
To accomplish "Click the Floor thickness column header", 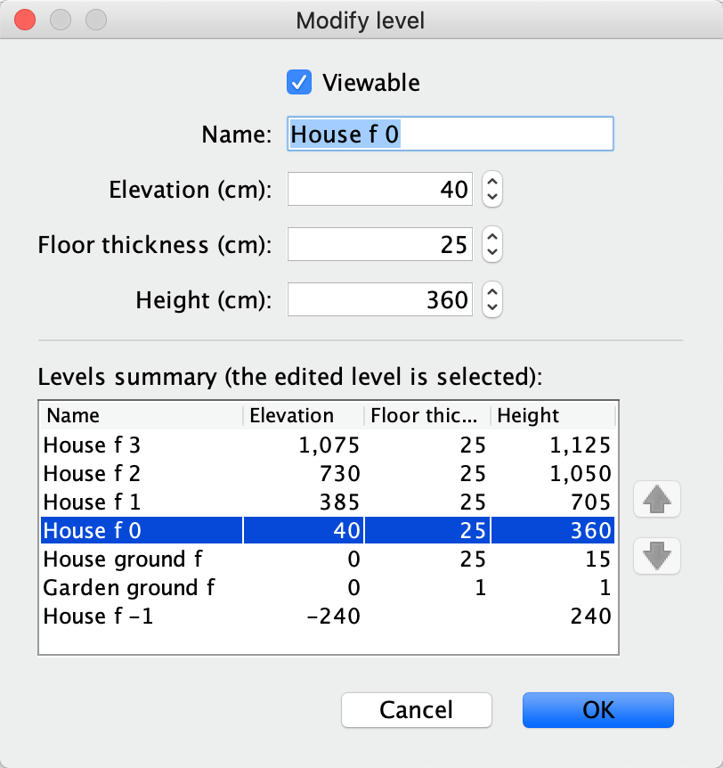I will (x=427, y=415).
